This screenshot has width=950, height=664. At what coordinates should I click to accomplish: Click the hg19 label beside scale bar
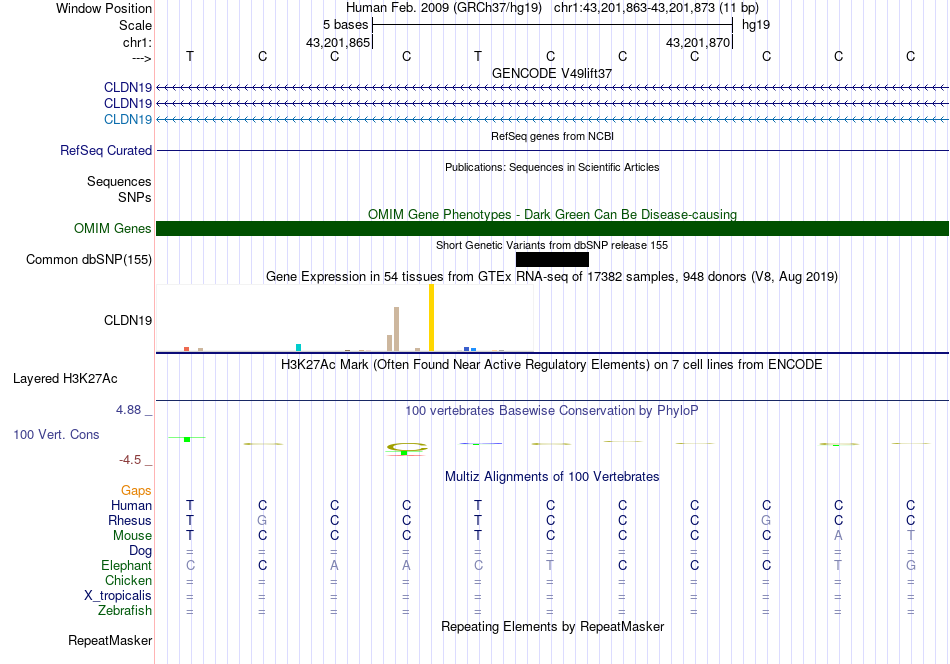[756, 25]
